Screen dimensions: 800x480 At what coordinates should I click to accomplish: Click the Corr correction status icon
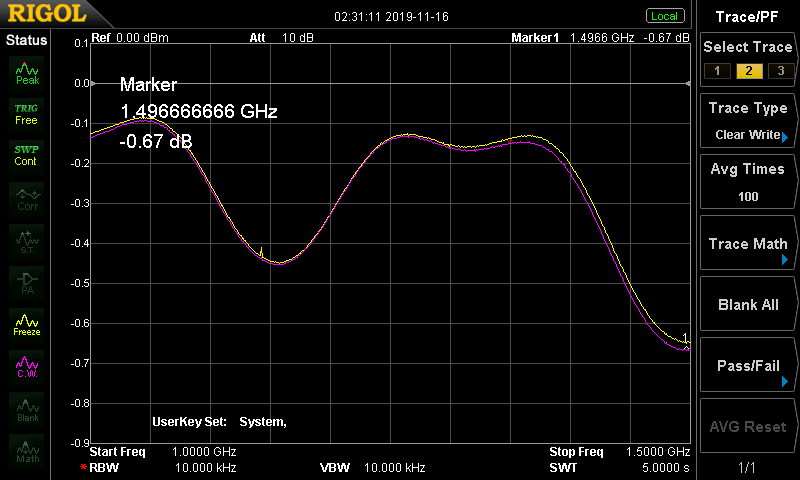point(27,198)
